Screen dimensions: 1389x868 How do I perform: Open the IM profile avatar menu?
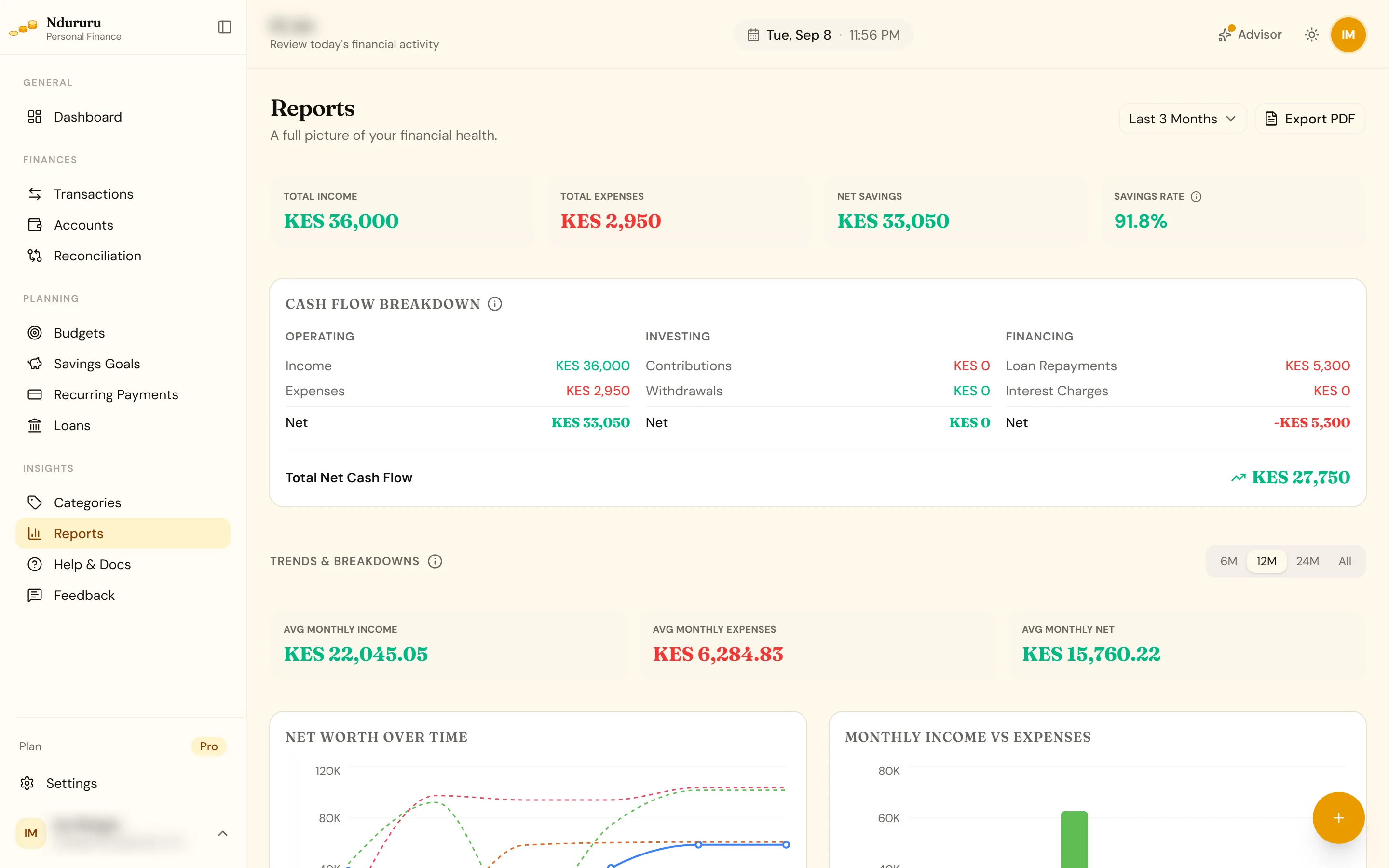(x=1348, y=35)
